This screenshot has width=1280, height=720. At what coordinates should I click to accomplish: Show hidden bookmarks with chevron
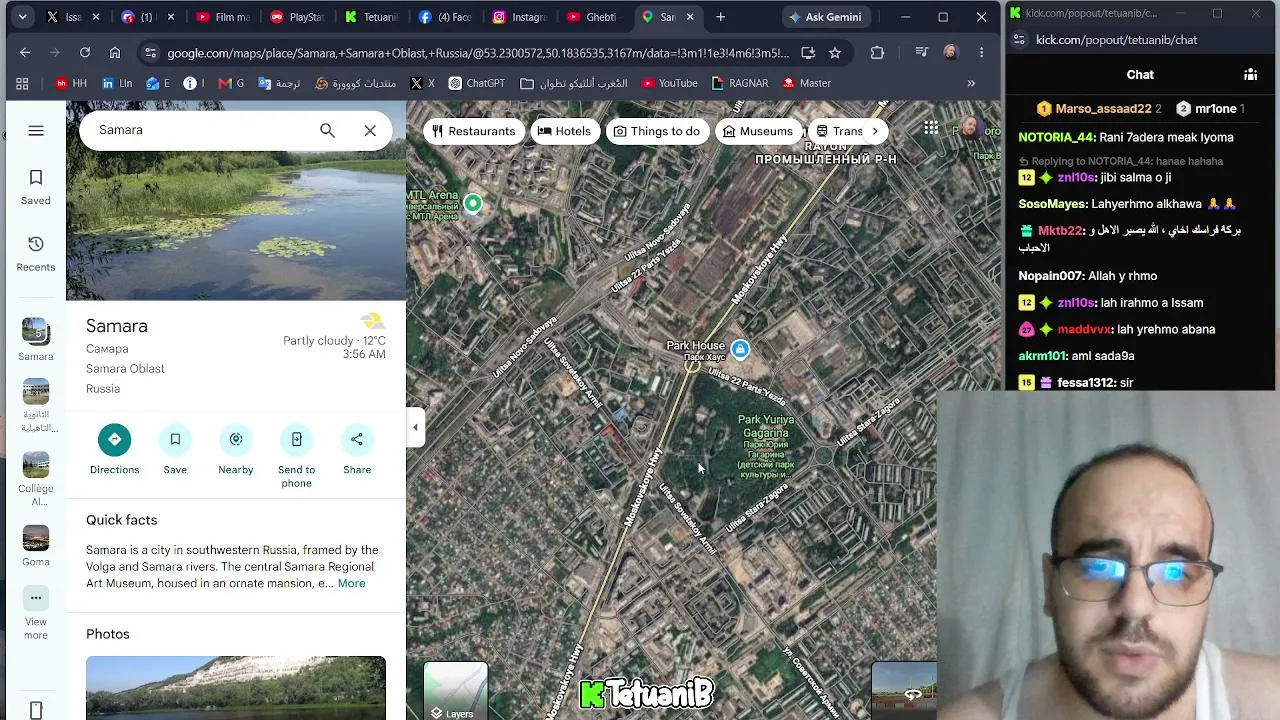click(x=971, y=83)
